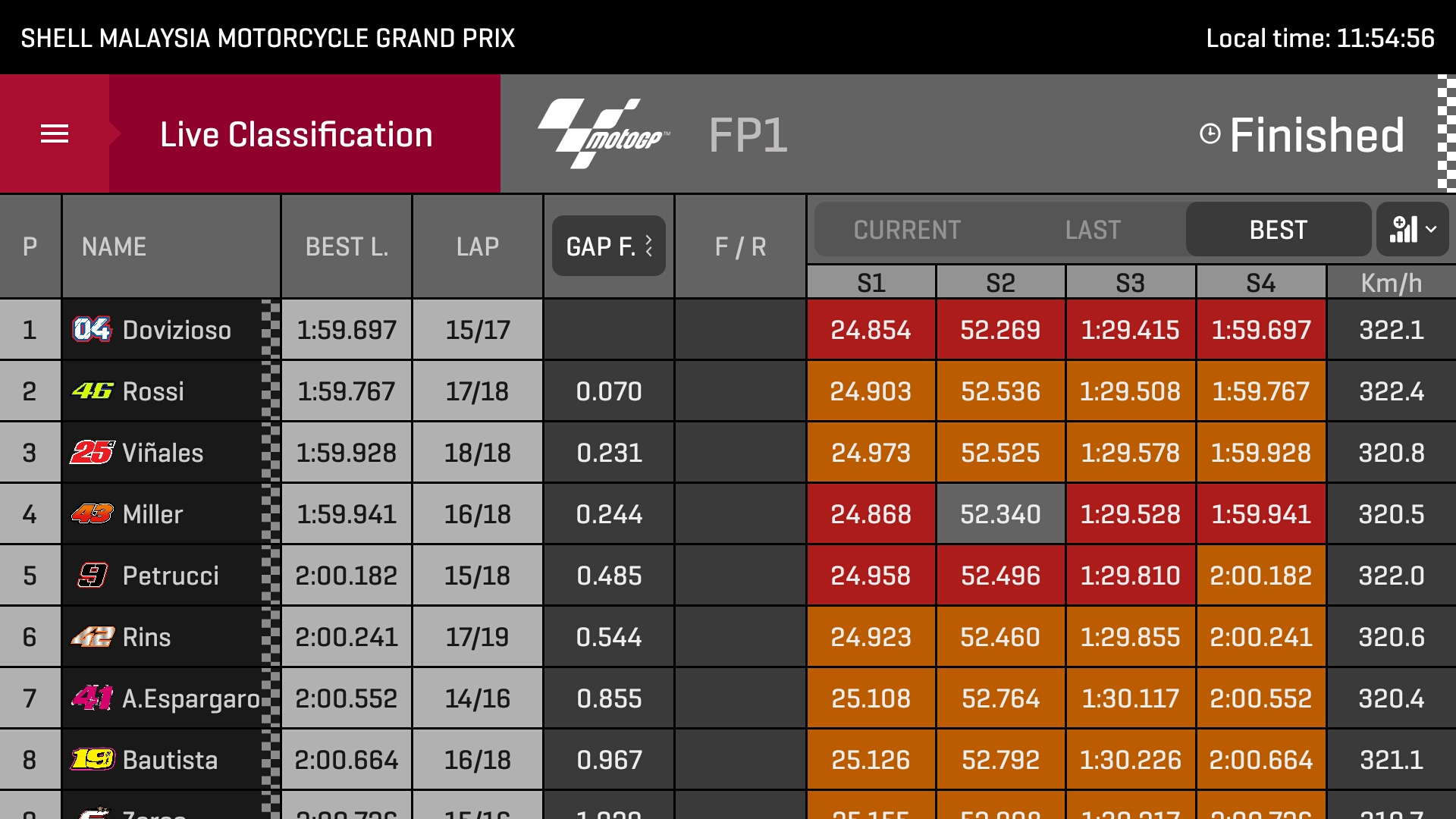1456x819 pixels.
Task: Sort by the BEST L. column header
Action: (347, 246)
